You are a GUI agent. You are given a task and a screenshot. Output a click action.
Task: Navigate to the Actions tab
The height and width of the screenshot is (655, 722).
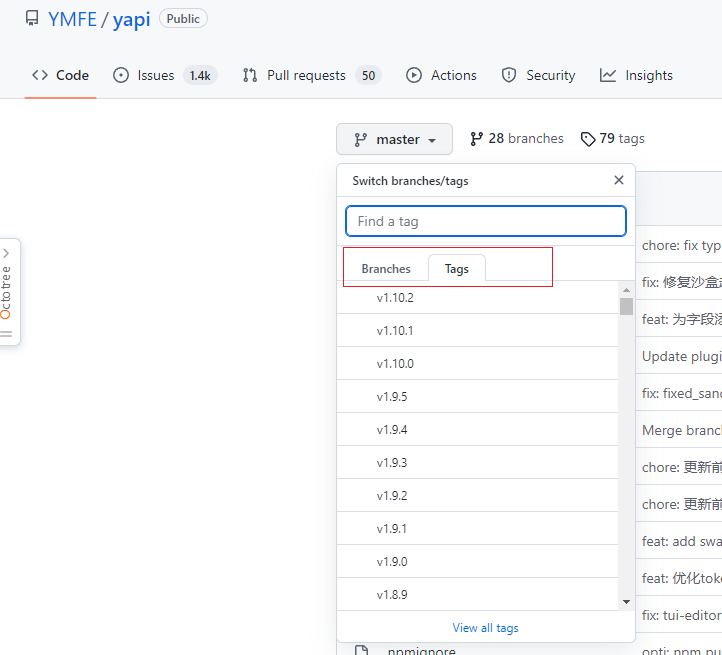[442, 75]
